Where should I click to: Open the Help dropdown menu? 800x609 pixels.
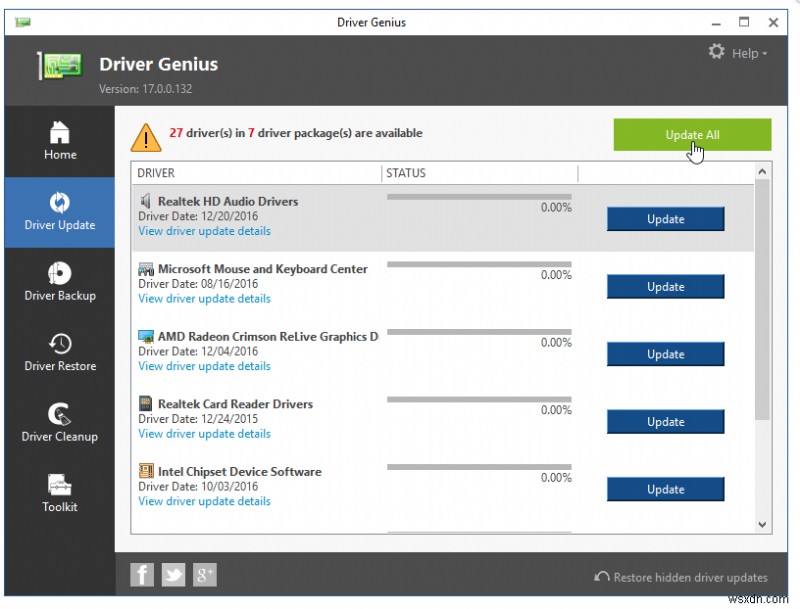746,53
